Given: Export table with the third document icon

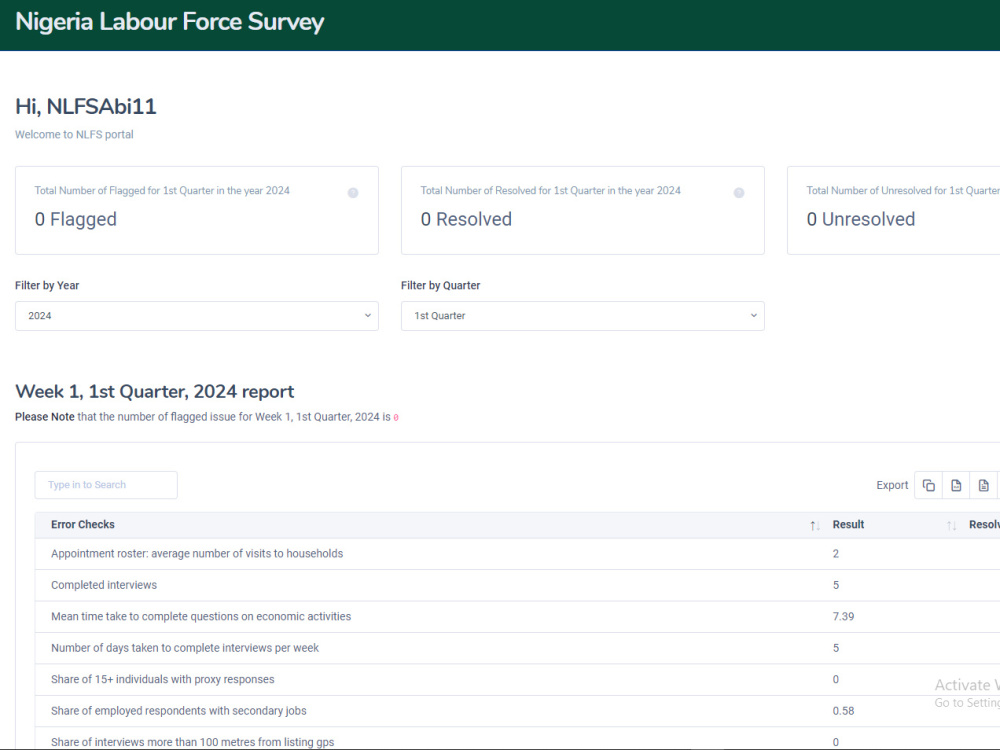Looking at the screenshot, I should (983, 485).
